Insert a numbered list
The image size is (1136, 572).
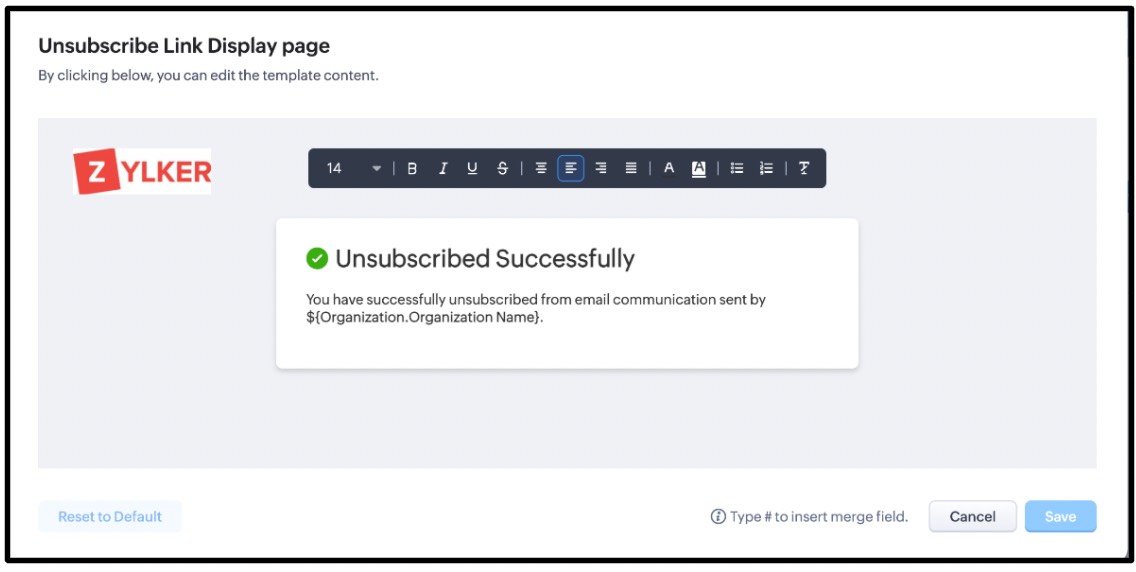point(766,168)
